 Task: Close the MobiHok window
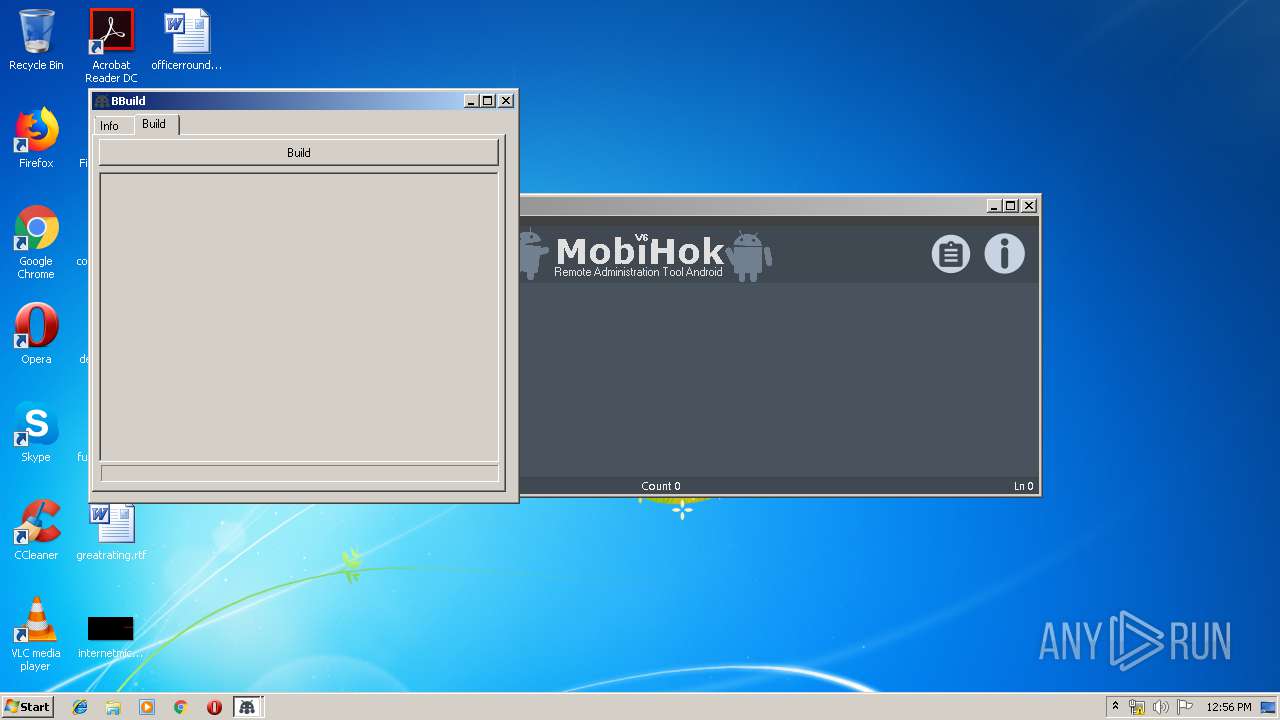1029,206
